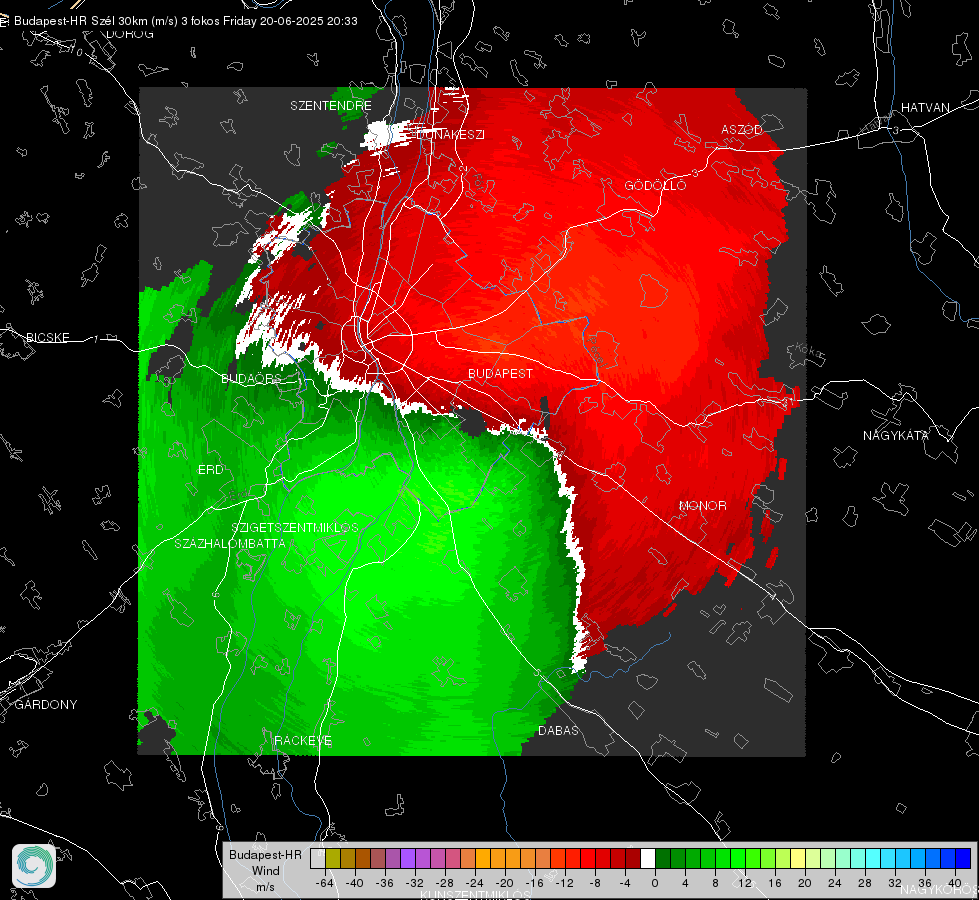
Task: Click the GARDONY town label
Action: click(x=46, y=705)
